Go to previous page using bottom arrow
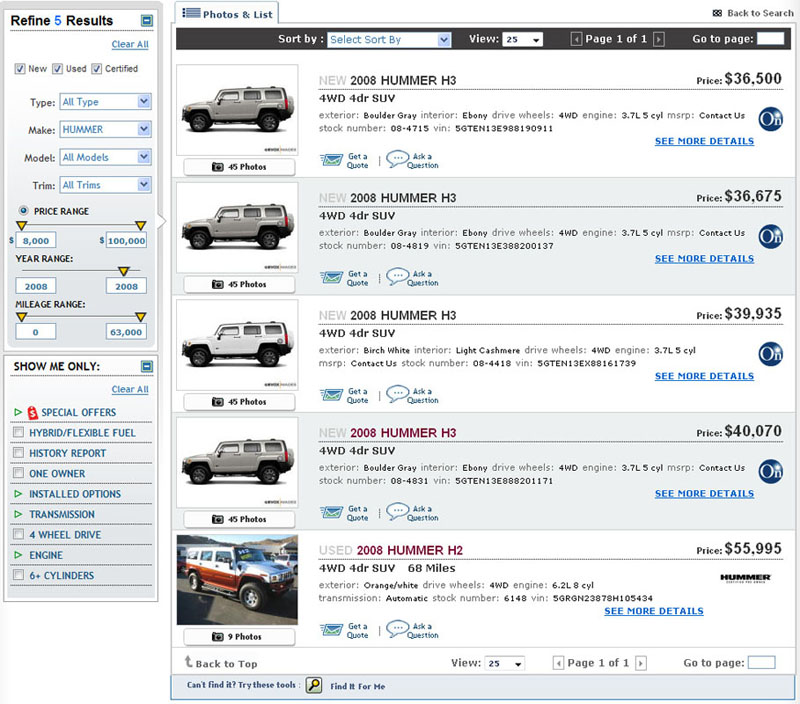 [559, 663]
